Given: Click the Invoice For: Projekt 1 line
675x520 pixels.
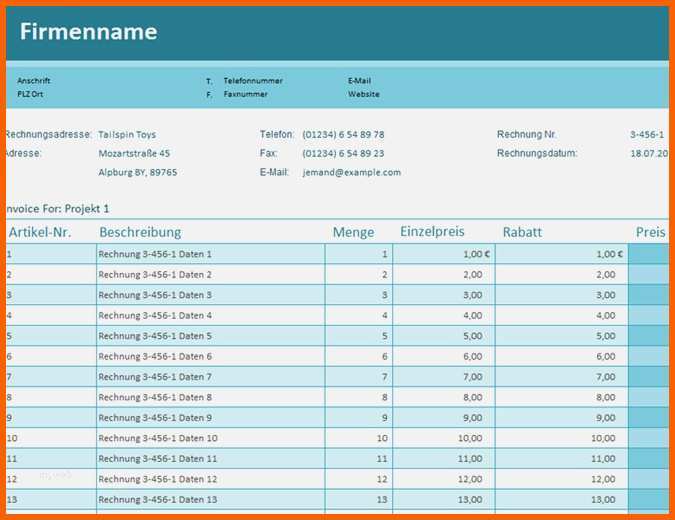Looking at the screenshot, I should [57, 209].
